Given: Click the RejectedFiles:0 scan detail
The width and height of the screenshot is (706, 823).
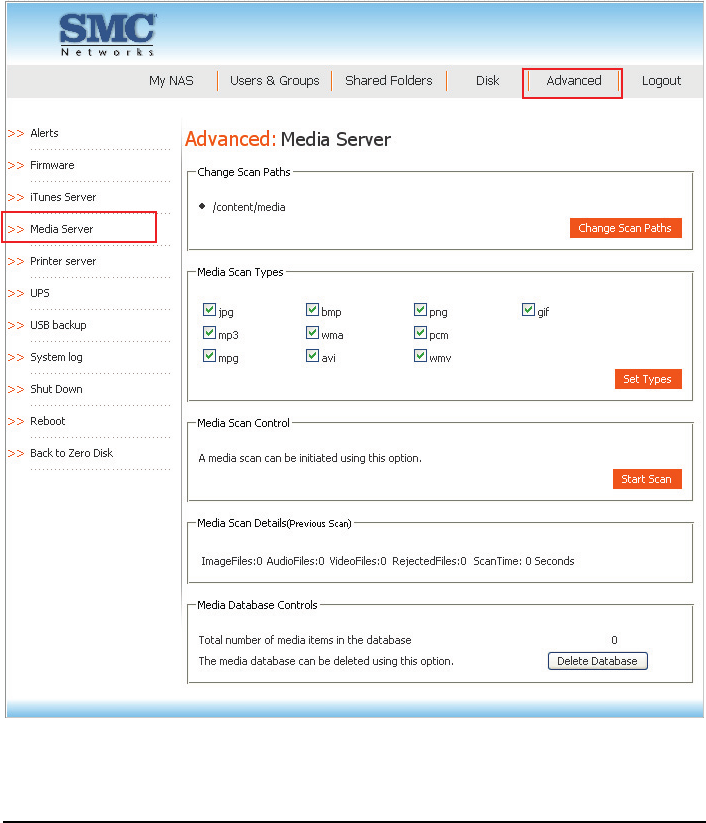Looking at the screenshot, I should click(429, 561).
